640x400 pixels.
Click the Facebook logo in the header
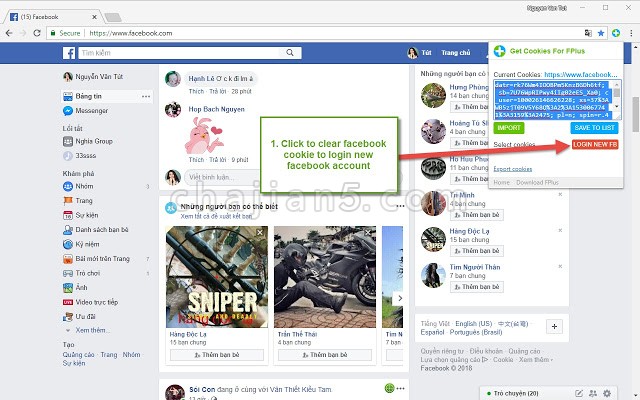pos(70,53)
